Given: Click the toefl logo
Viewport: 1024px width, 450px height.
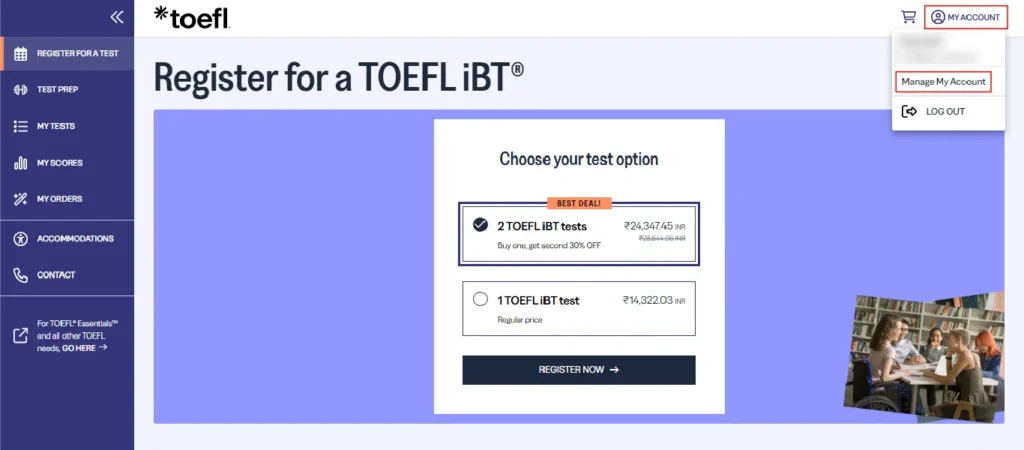Looking at the screenshot, I should [192, 16].
